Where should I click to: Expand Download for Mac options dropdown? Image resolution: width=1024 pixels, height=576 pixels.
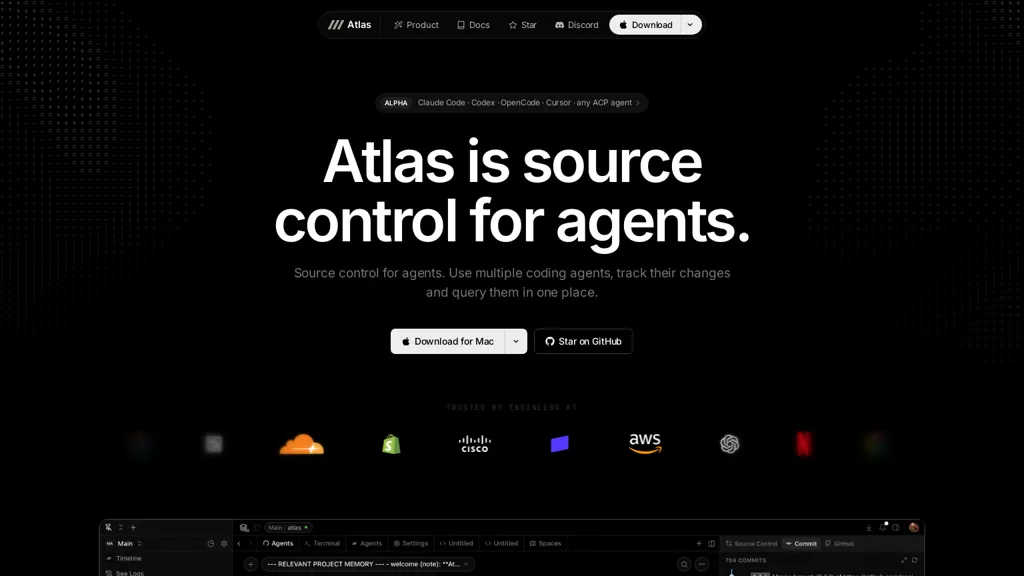[x=516, y=341]
